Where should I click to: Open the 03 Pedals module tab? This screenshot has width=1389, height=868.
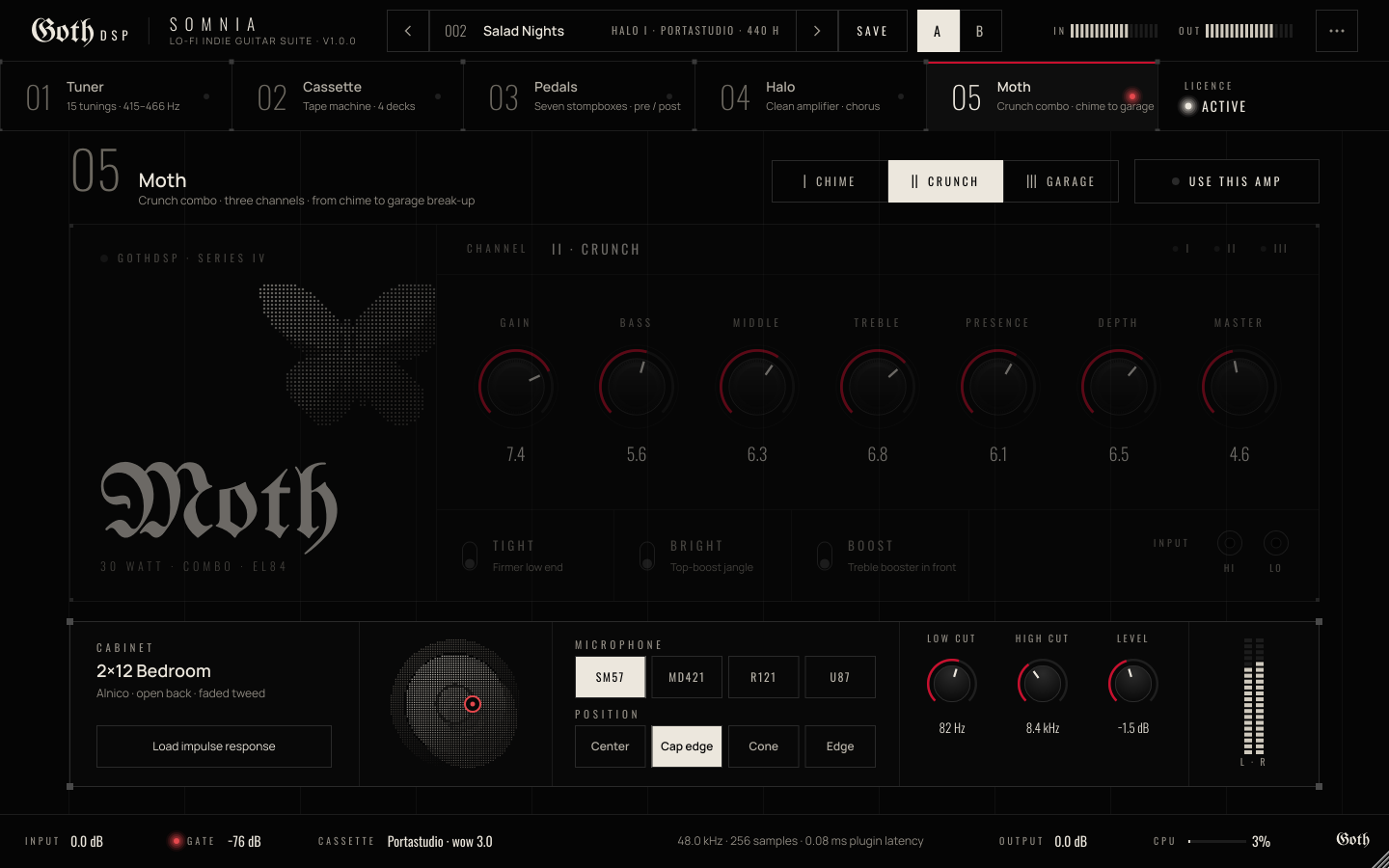click(579, 96)
